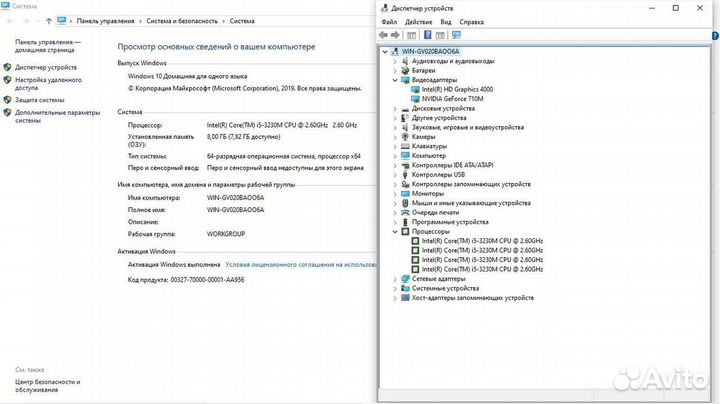Viewport: 720px width, 404px height.
Task: Click the shield icon next to Настройка удаленного доступа
Action: (7, 80)
